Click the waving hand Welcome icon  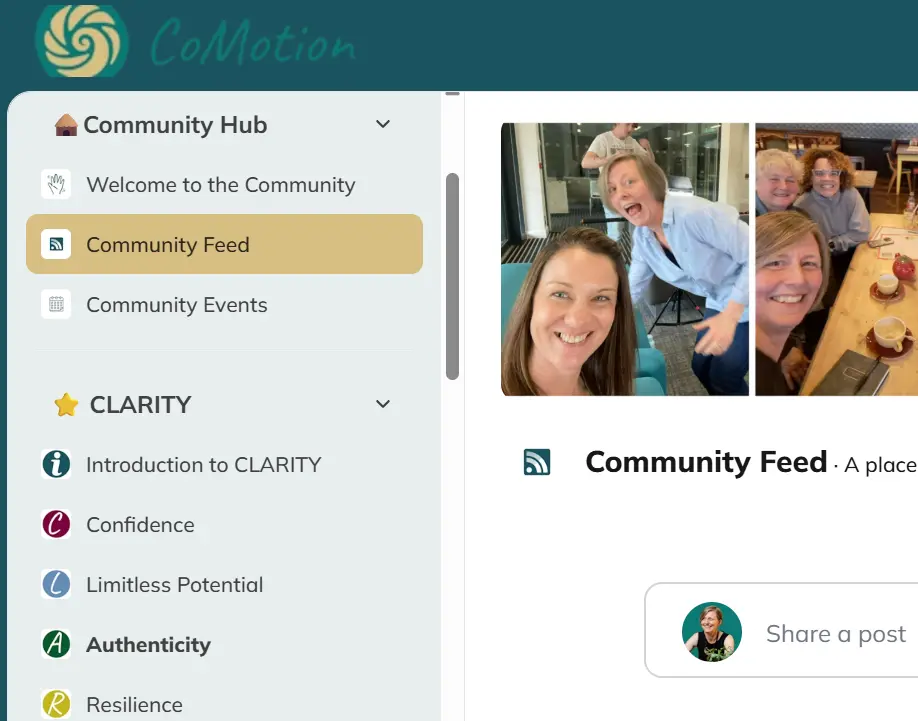pyautogui.click(x=56, y=184)
